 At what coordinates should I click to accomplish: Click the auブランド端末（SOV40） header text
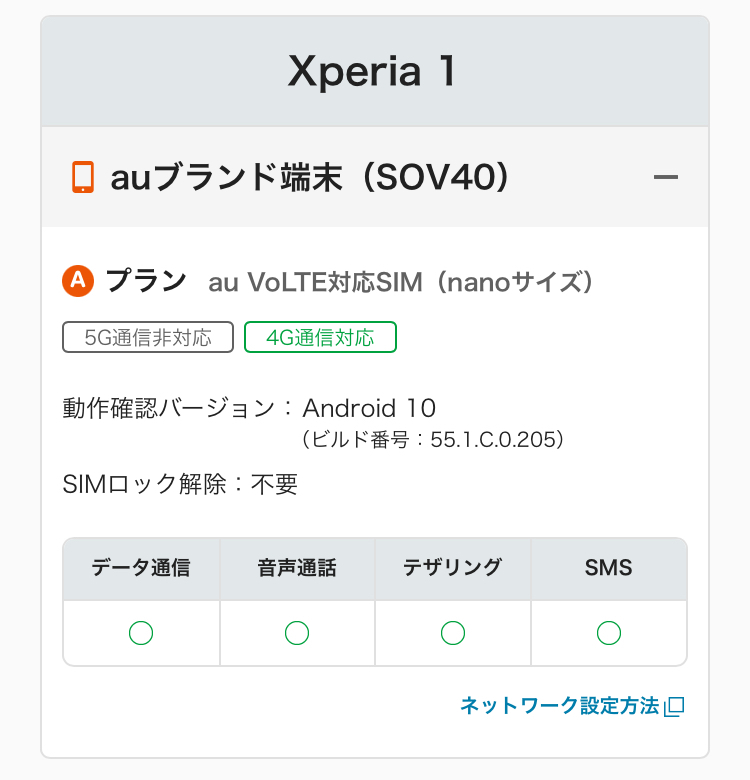tap(310, 178)
